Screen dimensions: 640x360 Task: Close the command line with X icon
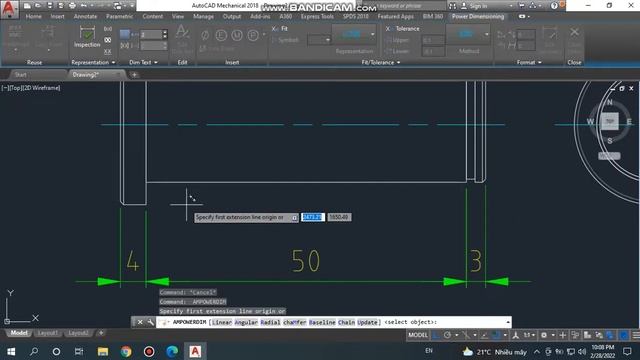[140, 322]
